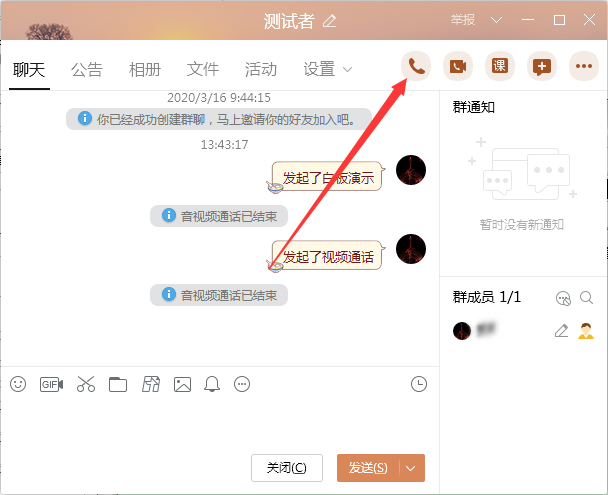The width and height of the screenshot is (608, 495).
Task: Click the 发起了视频通话 message bubble
Action: pos(327,256)
